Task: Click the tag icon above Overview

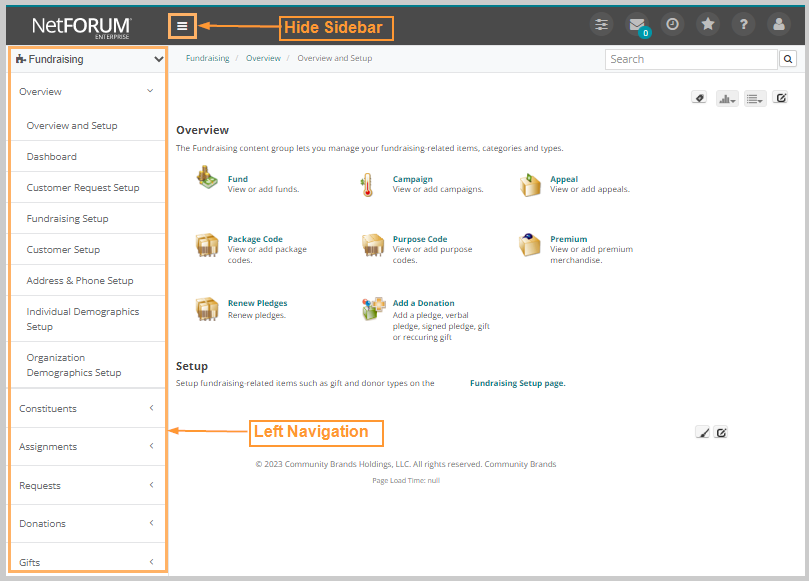Action: point(699,97)
